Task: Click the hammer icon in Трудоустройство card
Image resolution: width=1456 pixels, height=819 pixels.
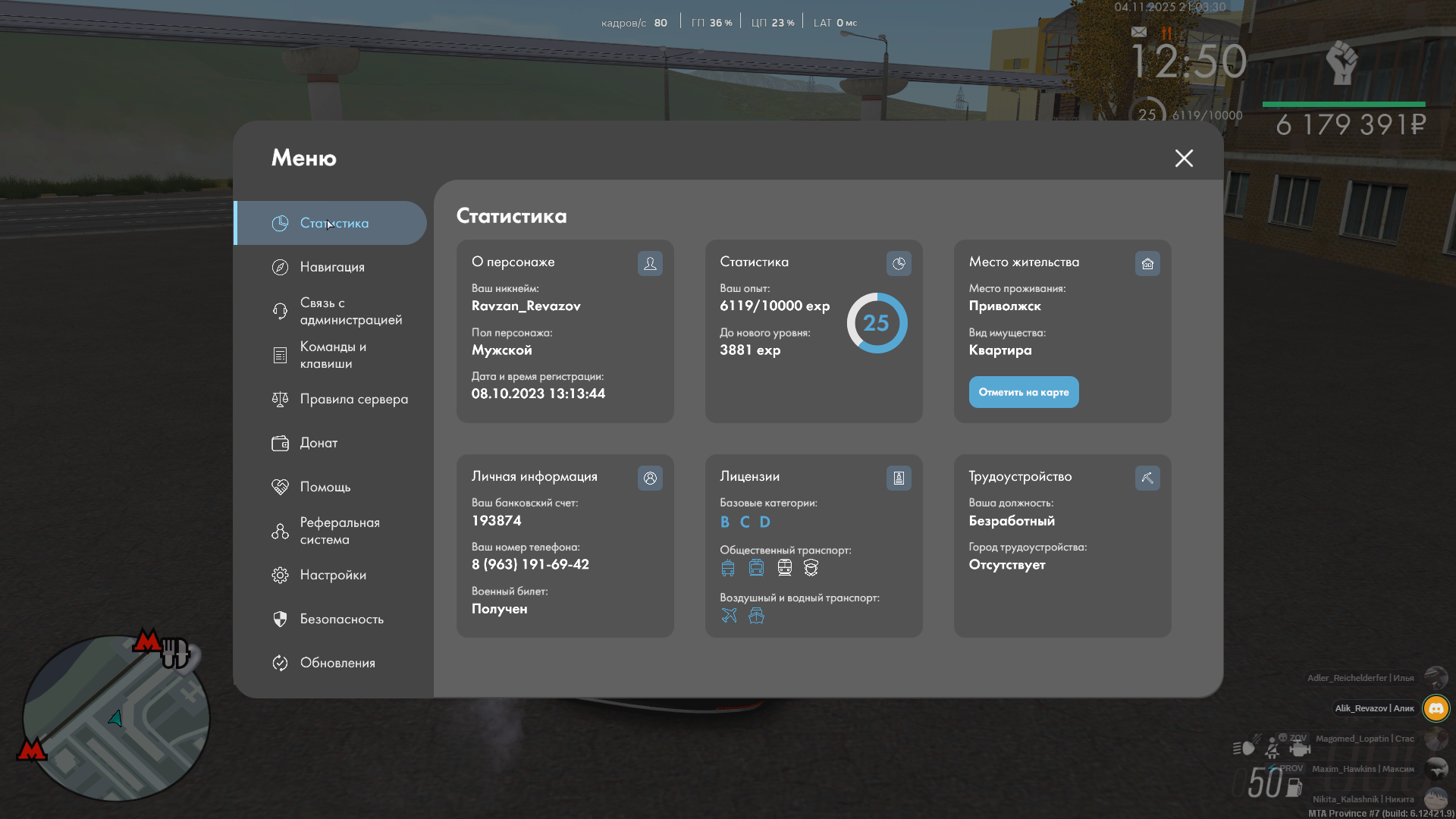Action: [x=1147, y=478]
